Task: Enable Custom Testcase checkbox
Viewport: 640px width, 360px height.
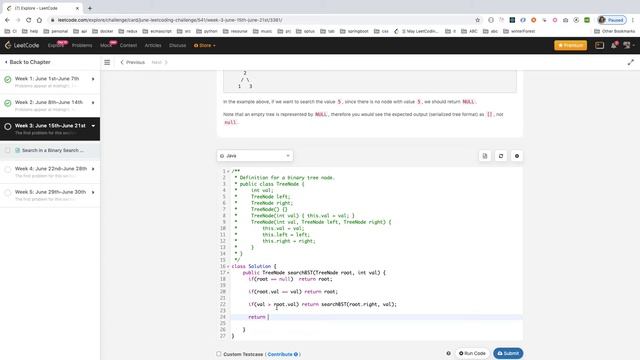Action: coord(219,354)
